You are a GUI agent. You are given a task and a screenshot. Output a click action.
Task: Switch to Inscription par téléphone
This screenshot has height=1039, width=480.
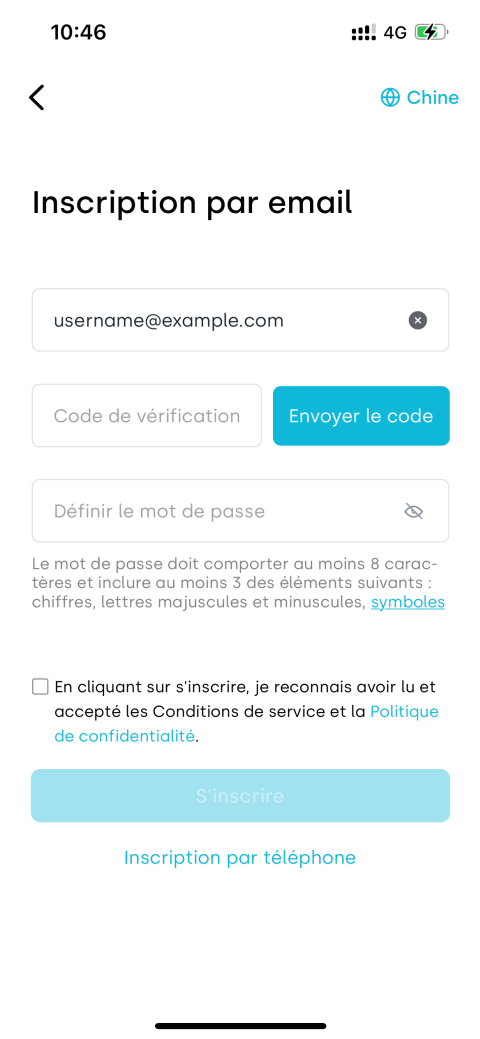point(240,857)
